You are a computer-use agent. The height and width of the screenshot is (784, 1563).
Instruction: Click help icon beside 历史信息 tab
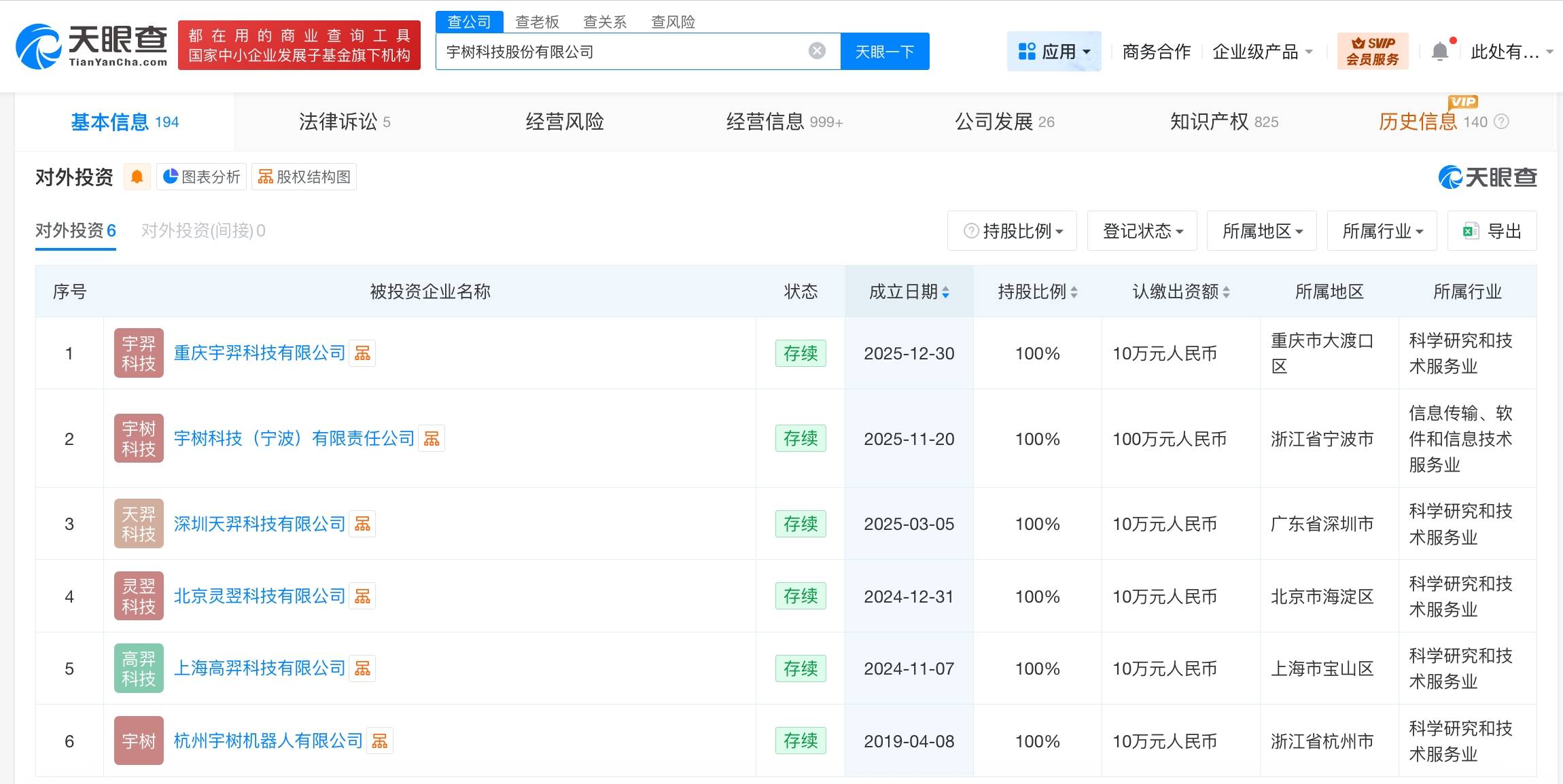tap(1502, 122)
